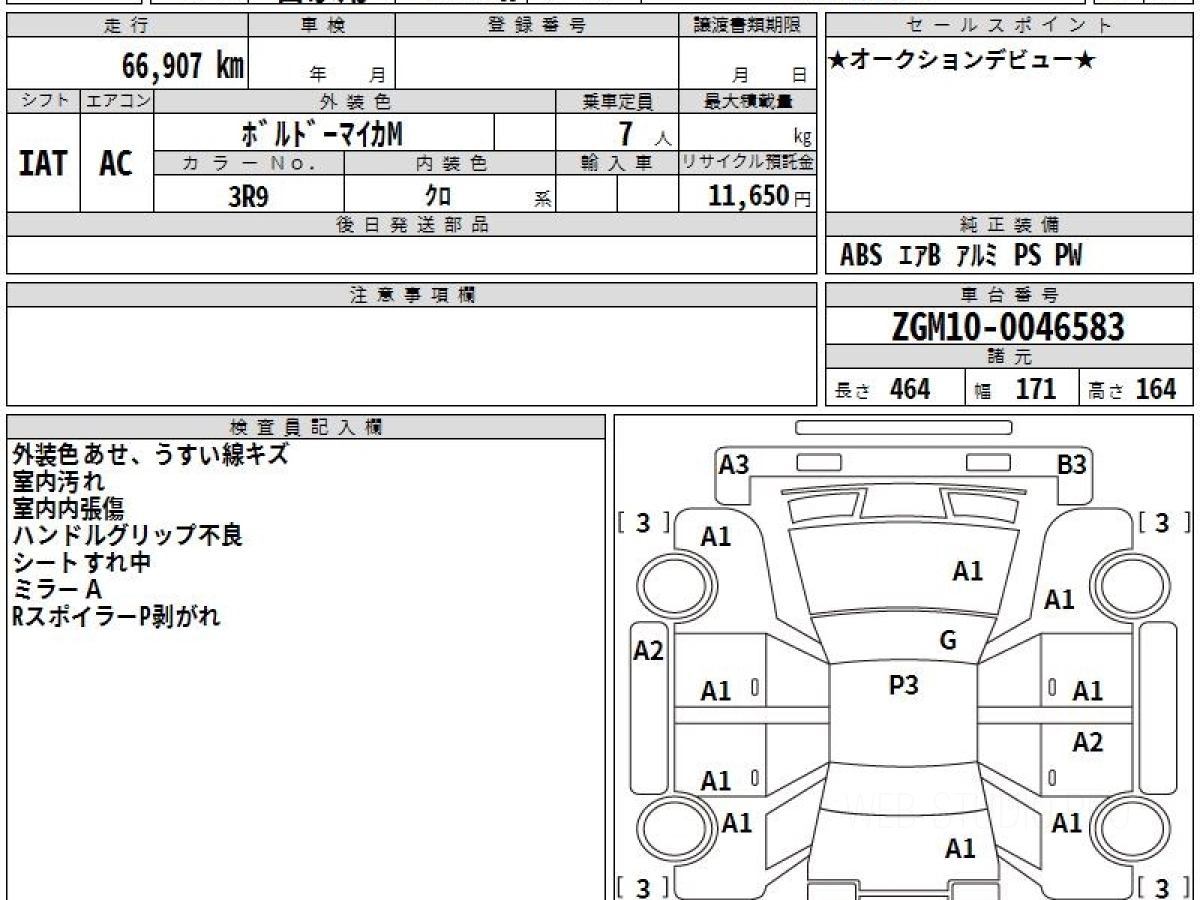This screenshot has width=1200, height=900.
Task: Click inspector note 室内汚れ
Action: (x=59, y=482)
